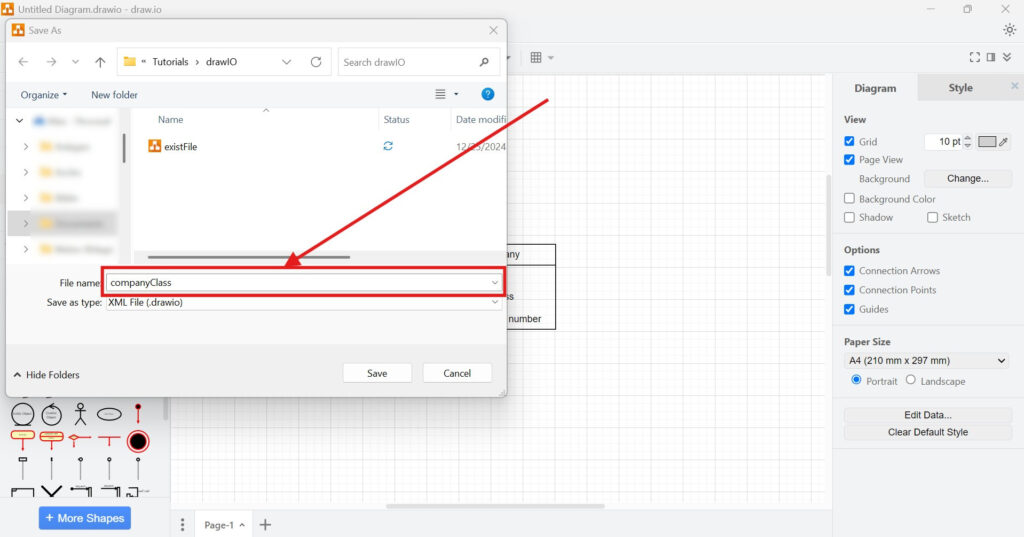This screenshot has width=1024, height=537.
Task: Click the grid color swatch
Action: click(x=987, y=142)
